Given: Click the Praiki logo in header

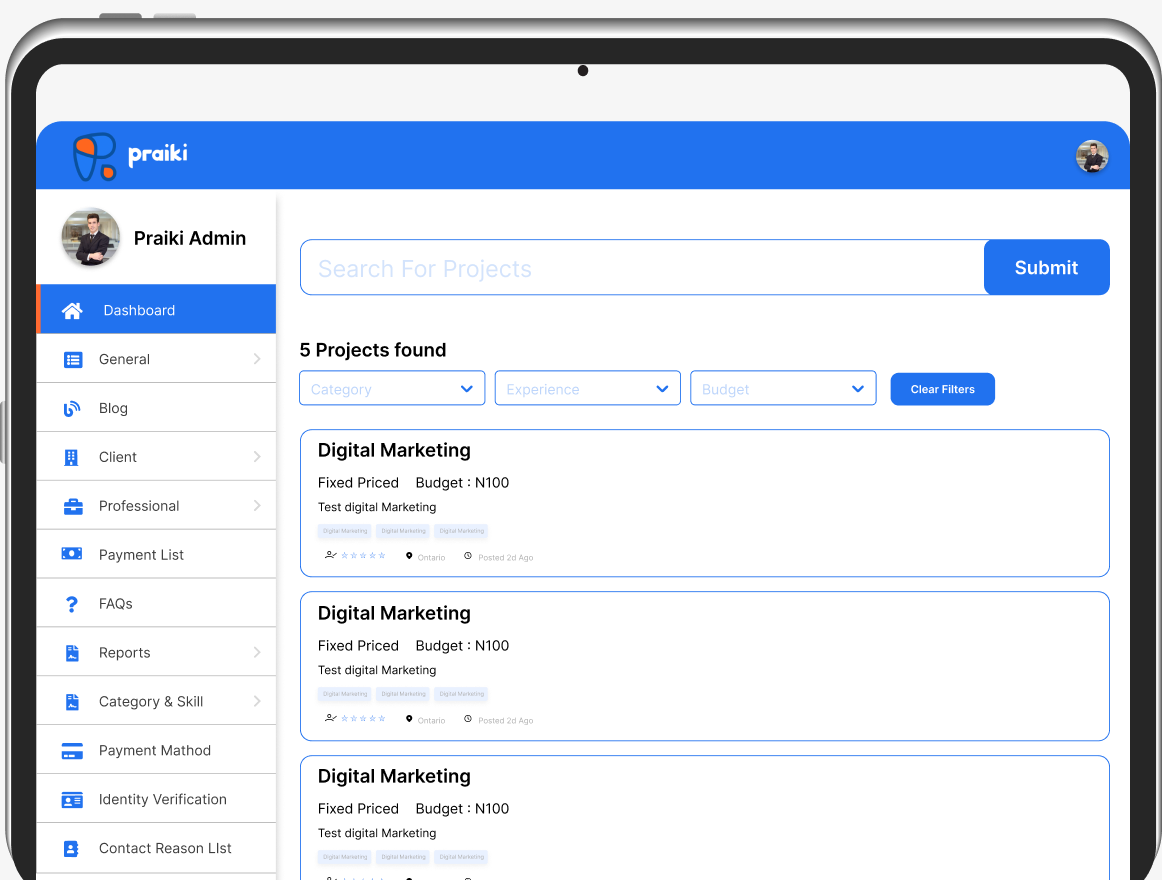Looking at the screenshot, I should [130, 156].
